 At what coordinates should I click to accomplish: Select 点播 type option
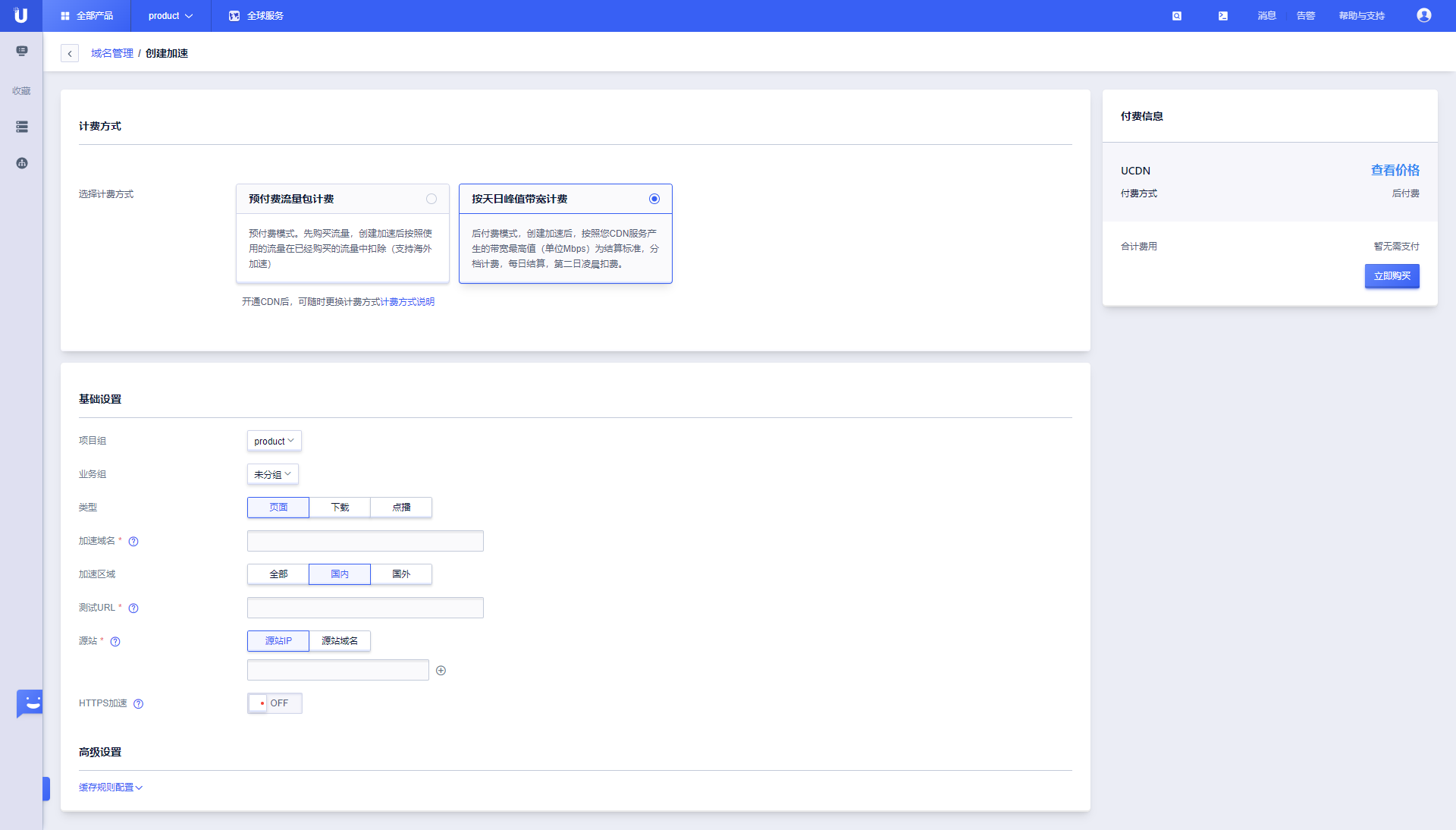(x=401, y=508)
